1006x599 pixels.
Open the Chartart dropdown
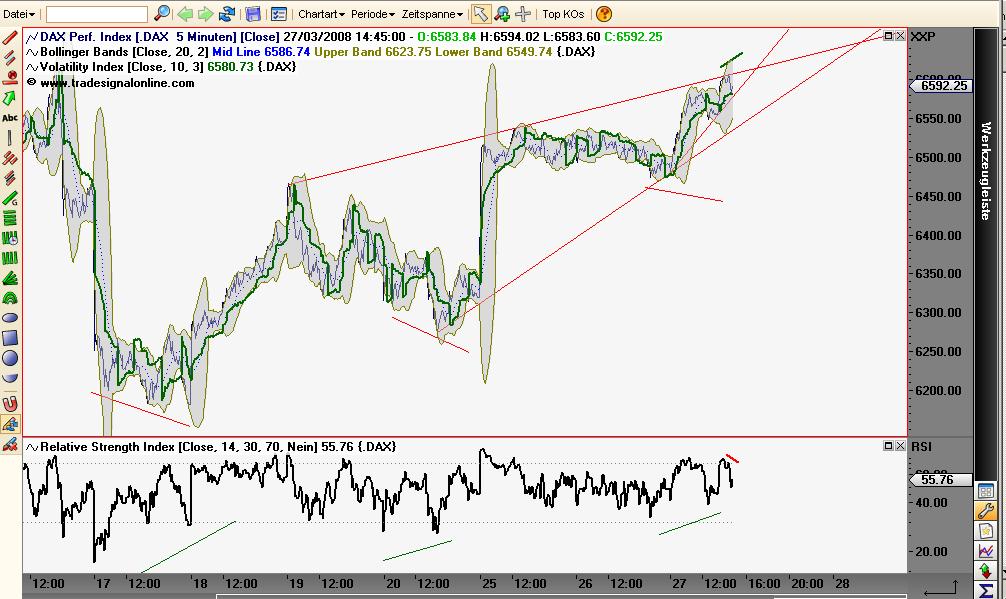[321, 14]
